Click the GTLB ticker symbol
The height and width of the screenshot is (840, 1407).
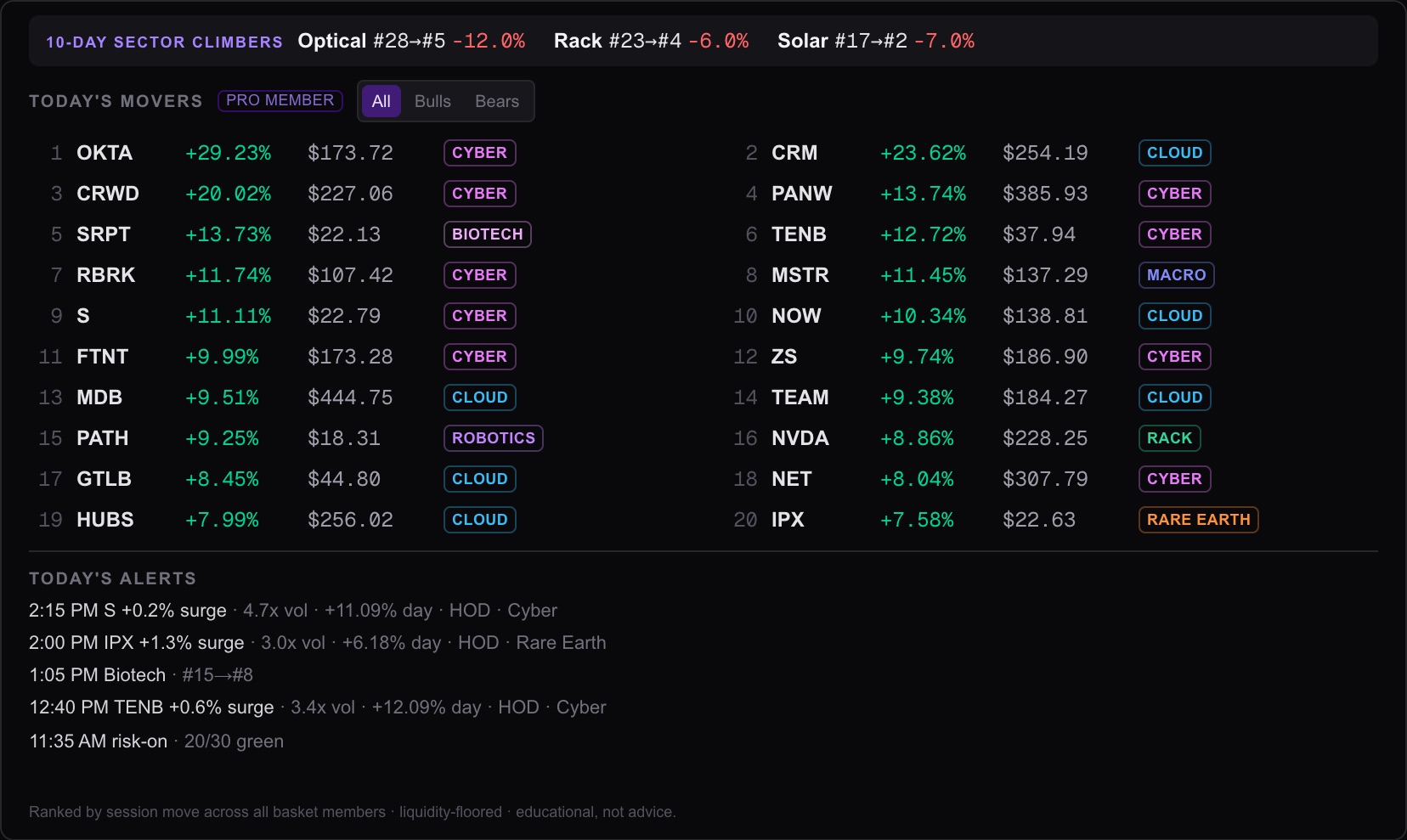pyautogui.click(x=105, y=479)
